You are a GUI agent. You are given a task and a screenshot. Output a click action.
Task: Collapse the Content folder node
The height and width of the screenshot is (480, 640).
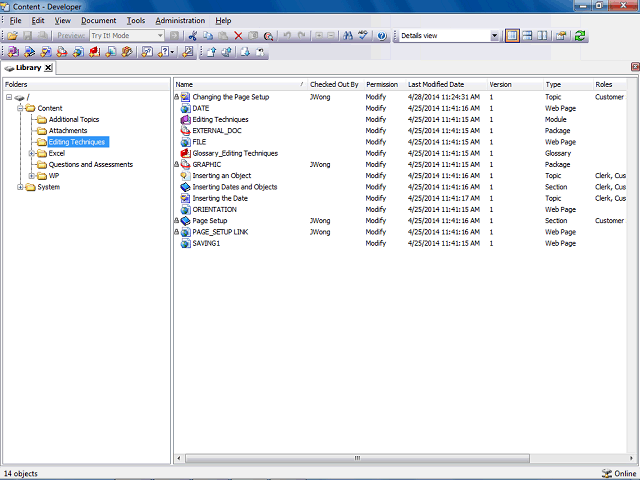pyautogui.click(x=20, y=108)
